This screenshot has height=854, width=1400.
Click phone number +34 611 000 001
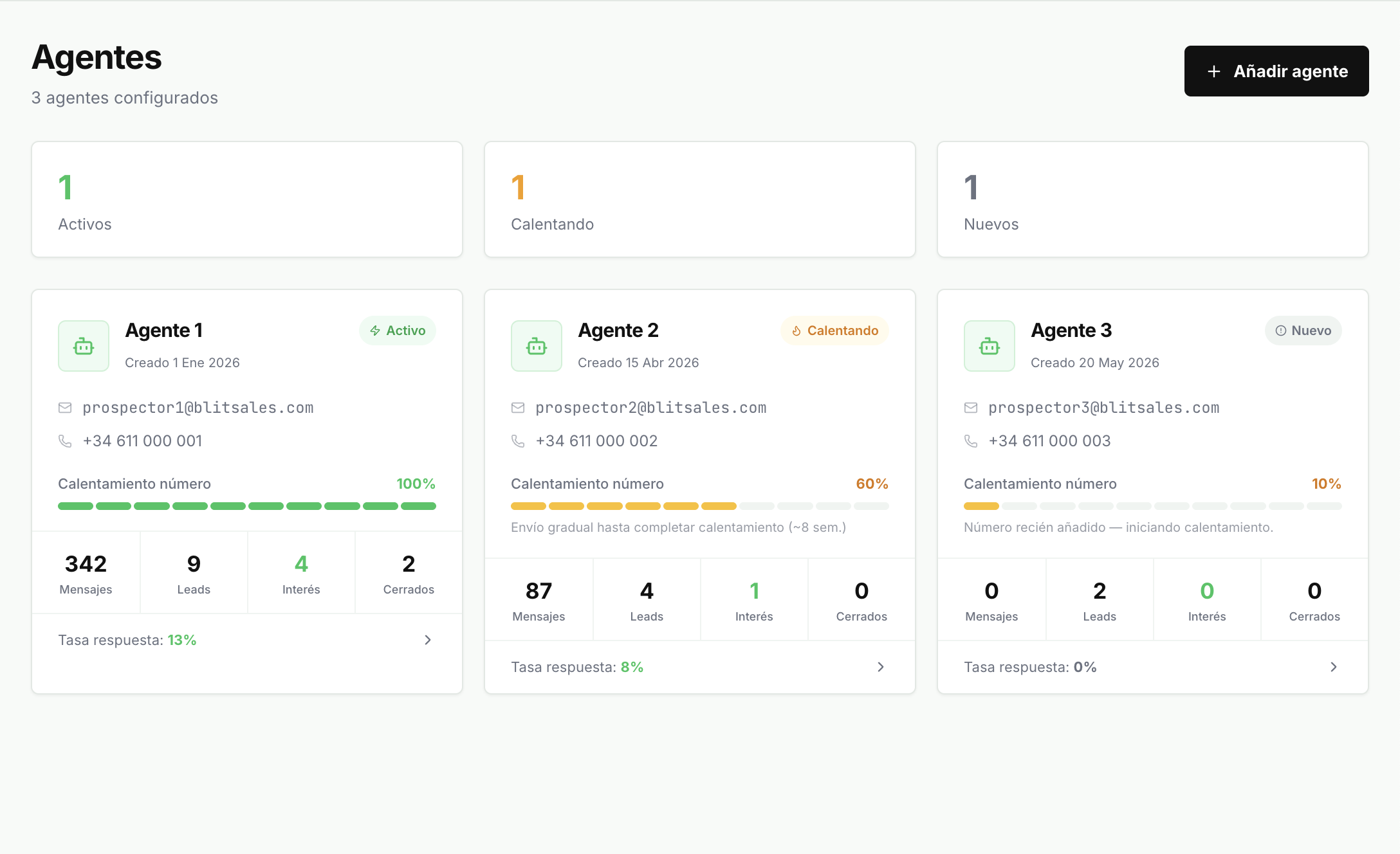click(x=142, y=441)
